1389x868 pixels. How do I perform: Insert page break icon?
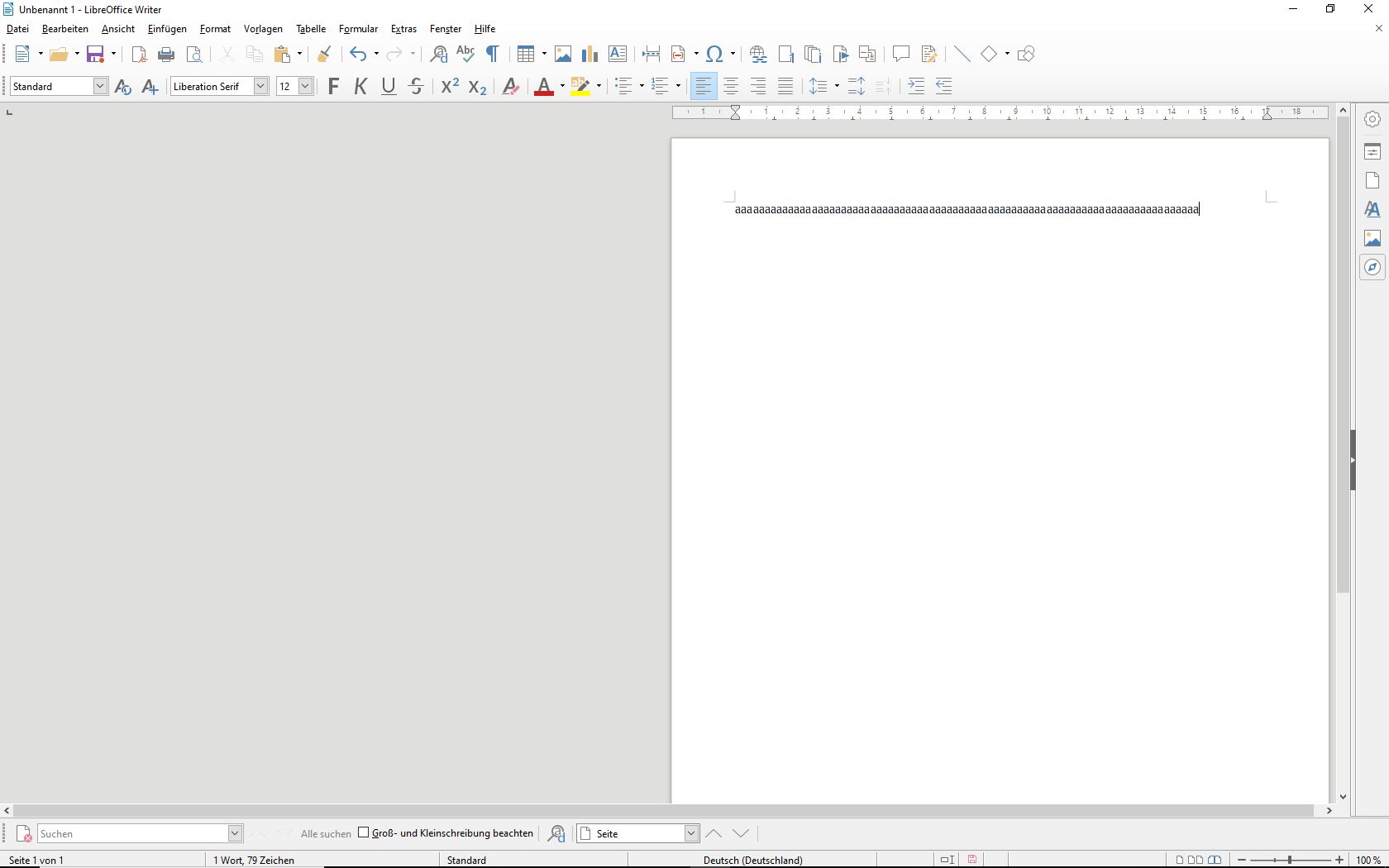tap(652, 55)
